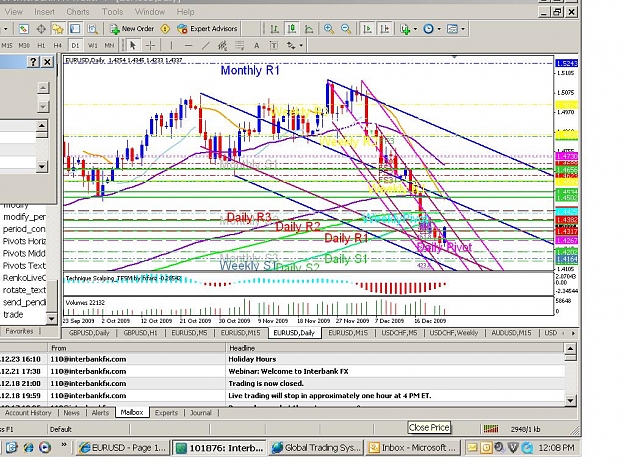This screenshot has height=469, width=625.
Task: Toggle Chart Shift icon
Action: coord(385,29)
